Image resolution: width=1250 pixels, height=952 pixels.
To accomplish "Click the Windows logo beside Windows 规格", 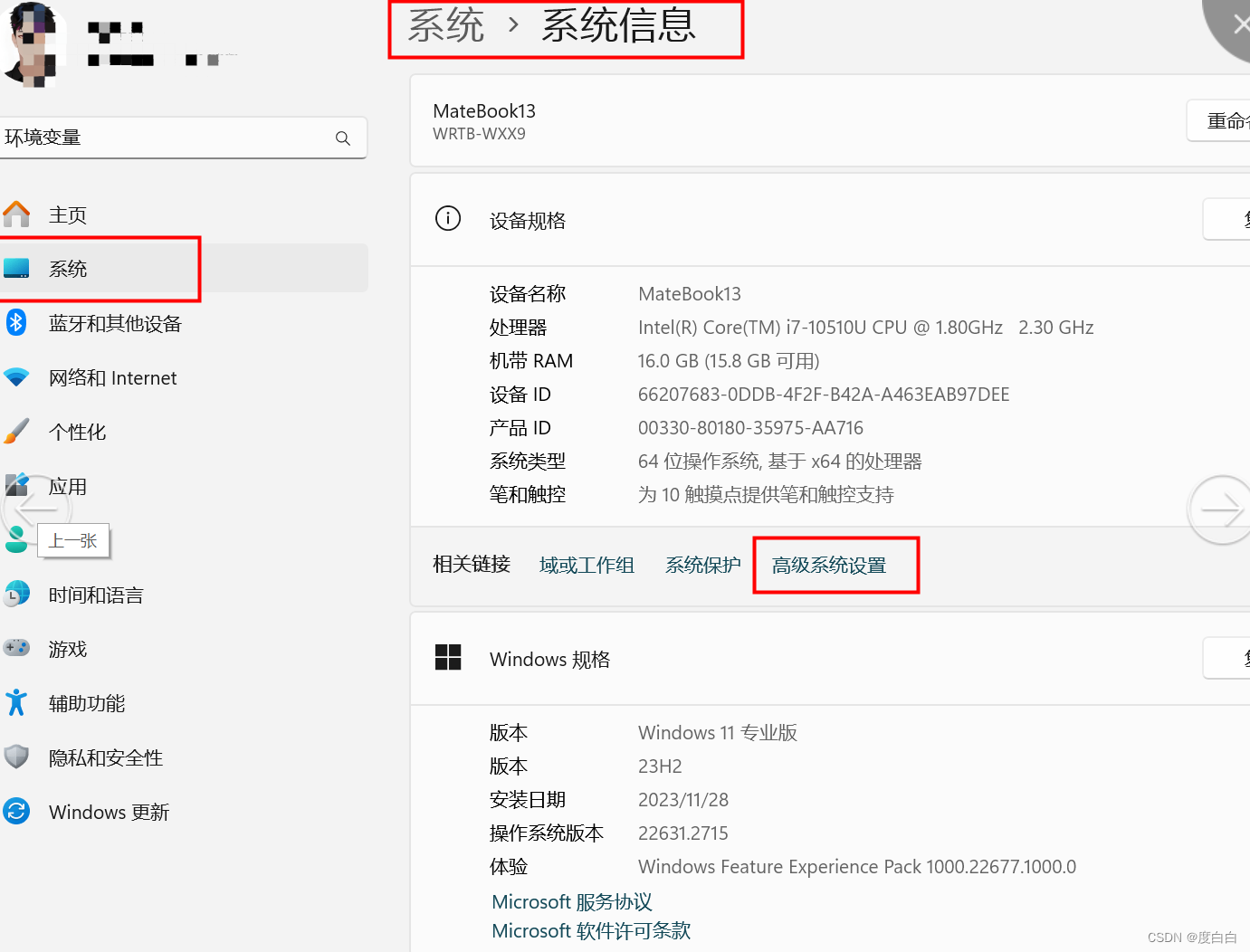I will [x=448, y=658].
